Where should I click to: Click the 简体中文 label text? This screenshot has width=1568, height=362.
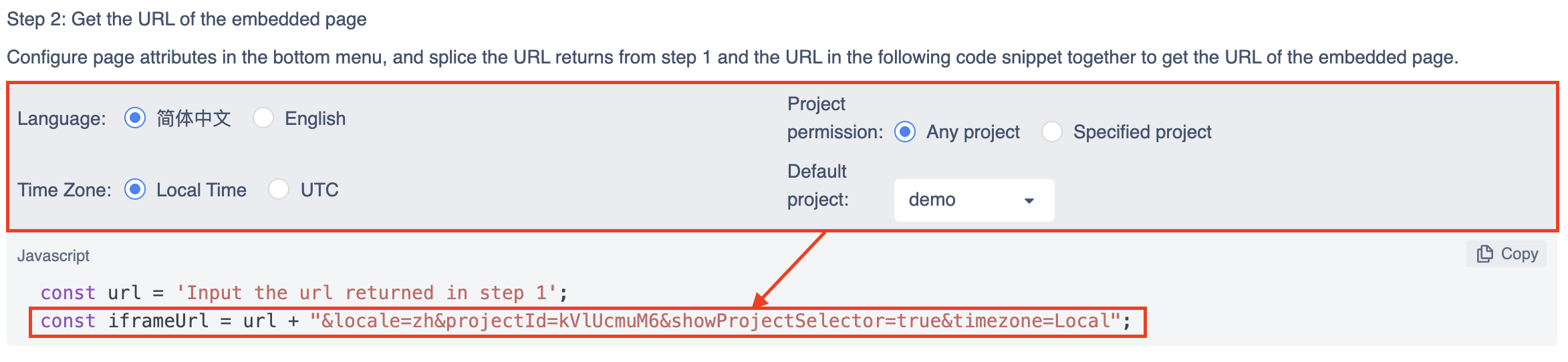(194, 118)
